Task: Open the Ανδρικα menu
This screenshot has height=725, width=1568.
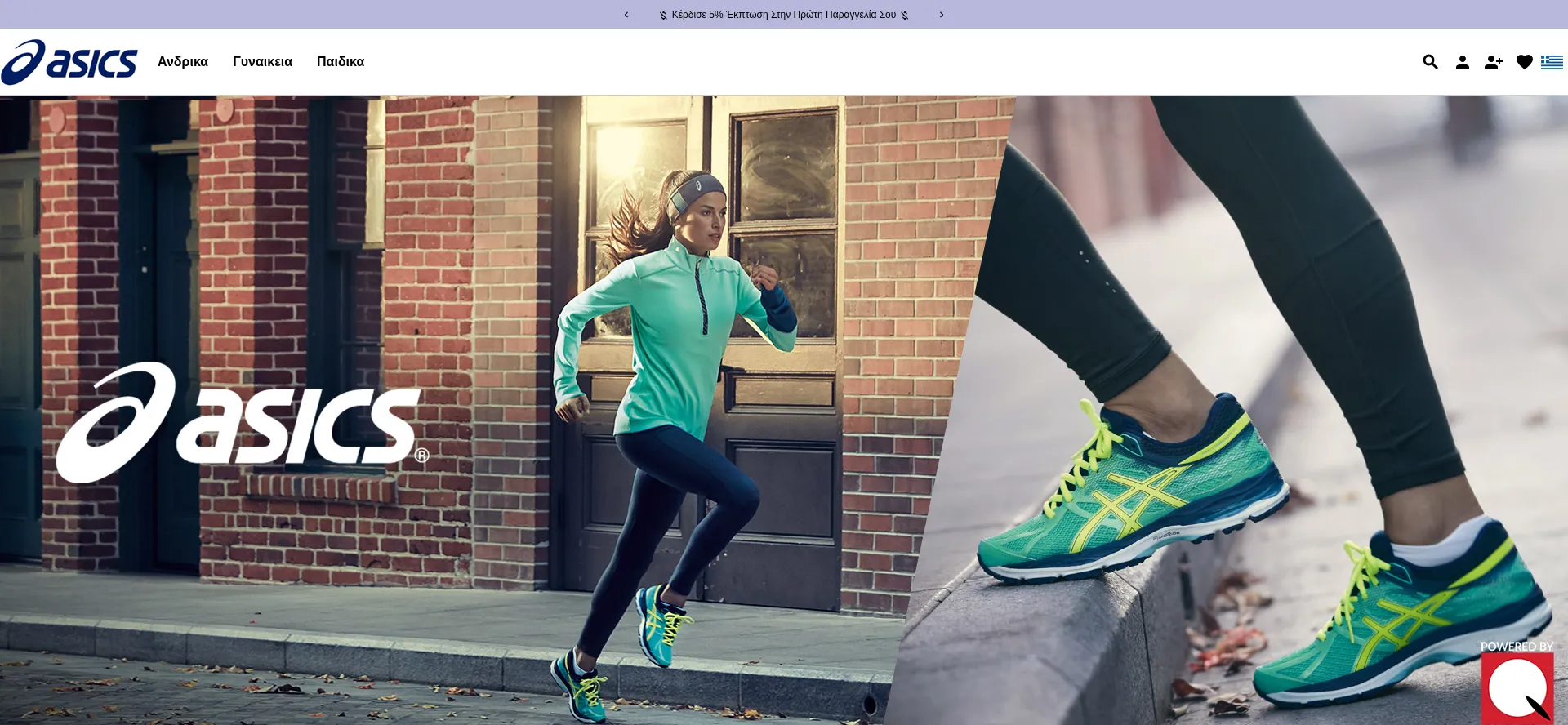Action: [183, 62]
